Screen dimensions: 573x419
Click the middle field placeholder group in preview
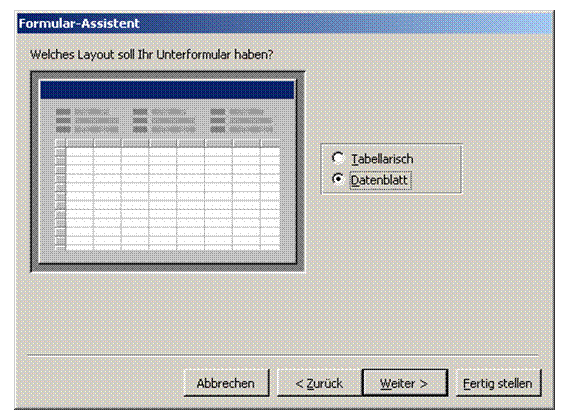pos(164,121)
